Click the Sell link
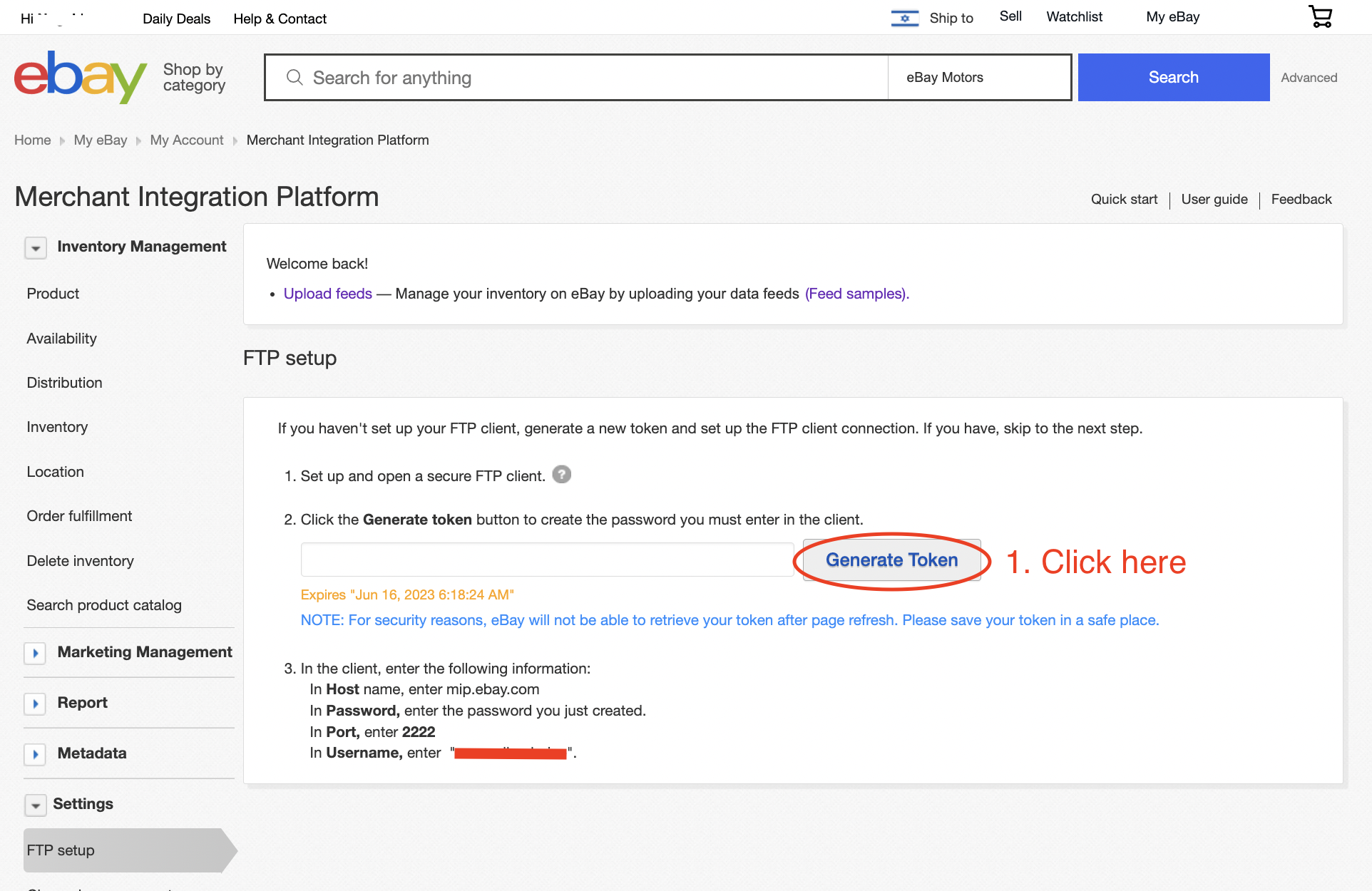1372x891 pixels. pyautogui.click(x=1010, y=16)
